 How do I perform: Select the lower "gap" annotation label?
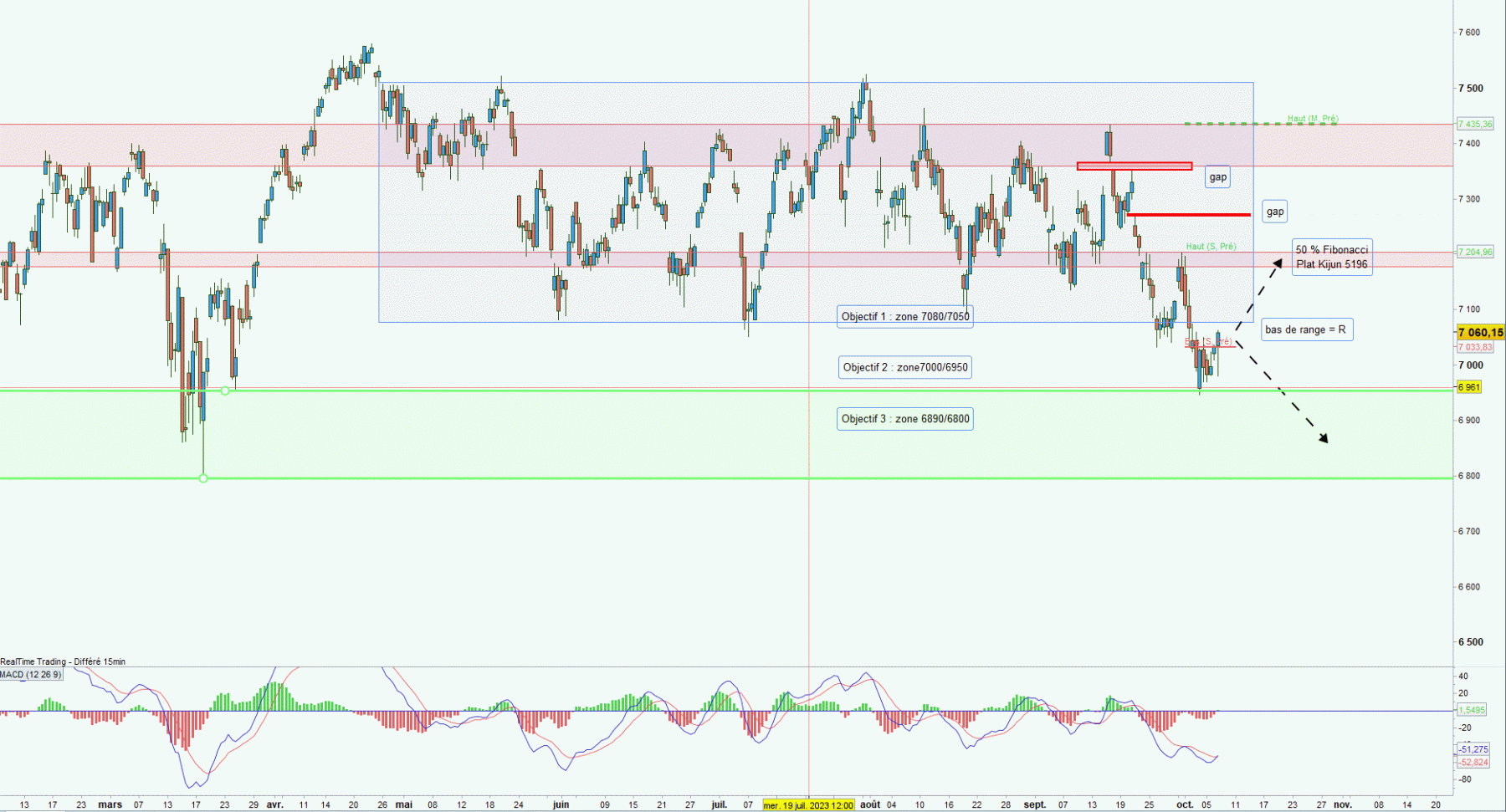point(1274,212)
